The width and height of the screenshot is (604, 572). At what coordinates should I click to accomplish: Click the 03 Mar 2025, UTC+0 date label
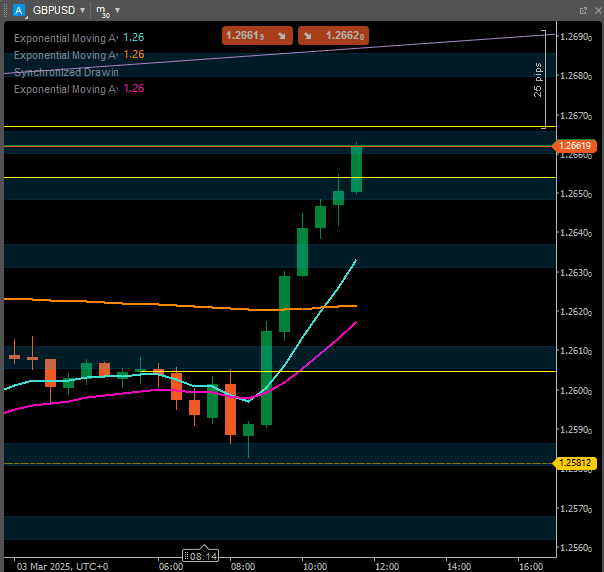(x=62, y=567)
